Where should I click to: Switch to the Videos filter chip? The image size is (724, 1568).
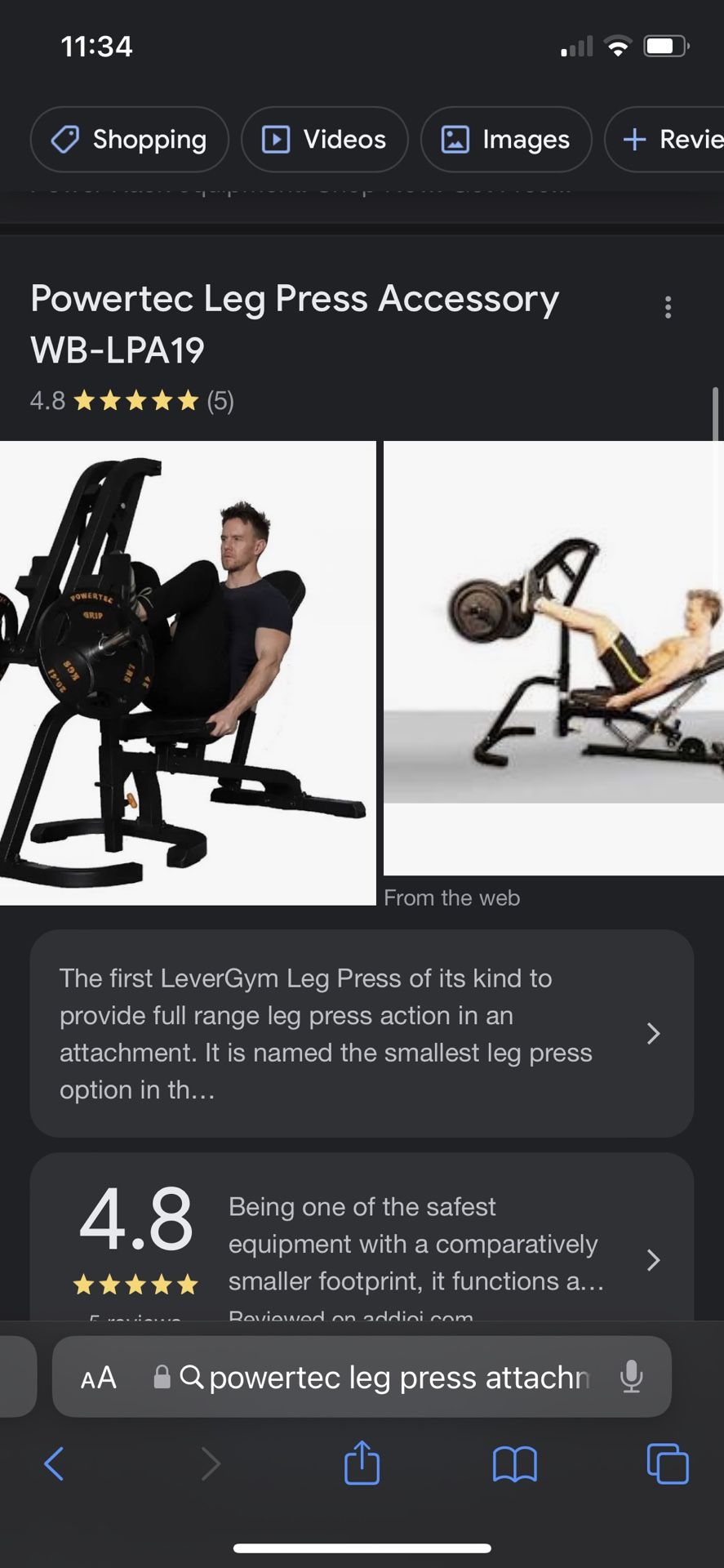tap(325, 140)
